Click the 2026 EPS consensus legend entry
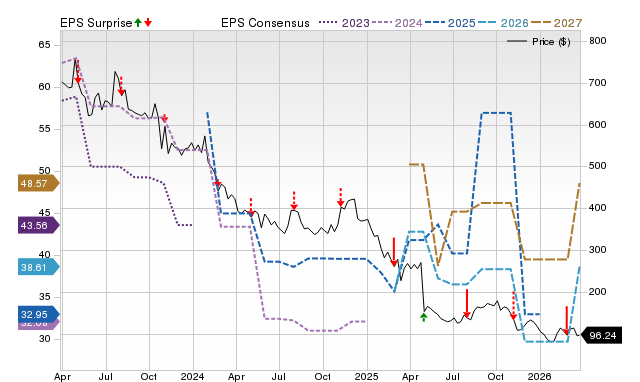Viewport: 640px width, 382px height. [503, 23]
